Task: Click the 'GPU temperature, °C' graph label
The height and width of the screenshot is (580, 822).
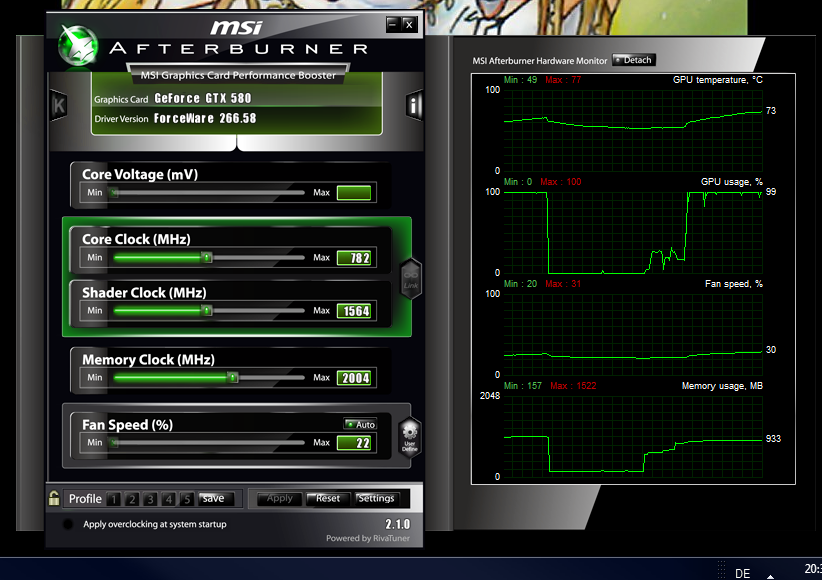Action: tap(718, 80)
